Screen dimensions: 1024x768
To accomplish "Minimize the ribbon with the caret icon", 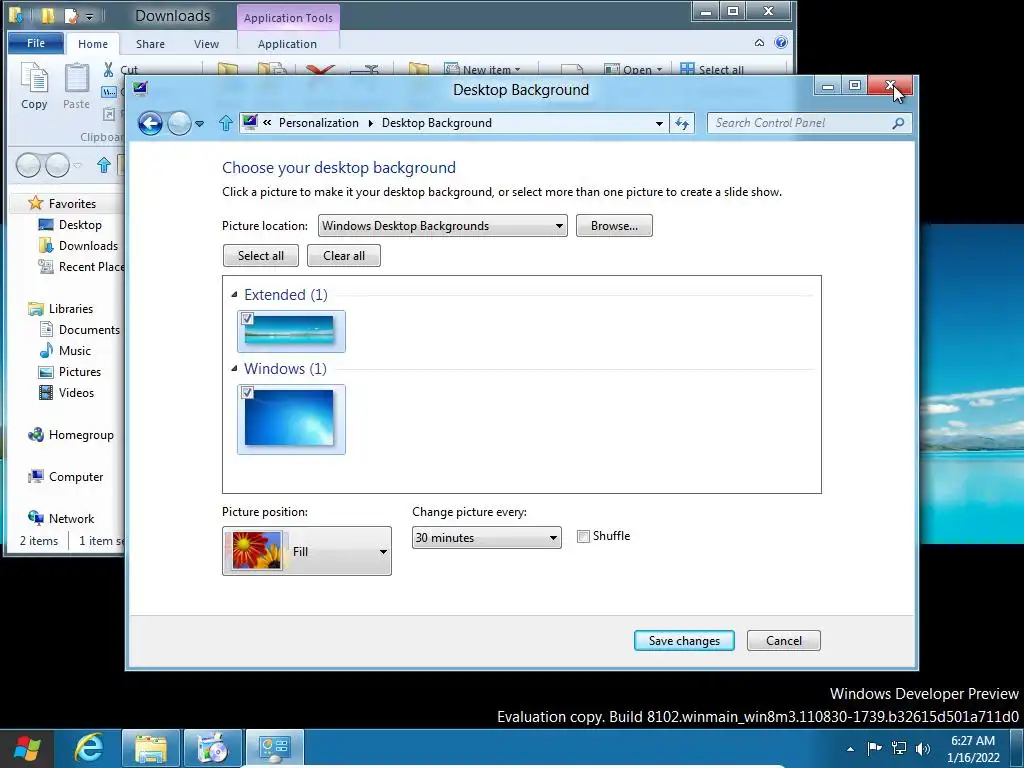I will click(759, 43).
